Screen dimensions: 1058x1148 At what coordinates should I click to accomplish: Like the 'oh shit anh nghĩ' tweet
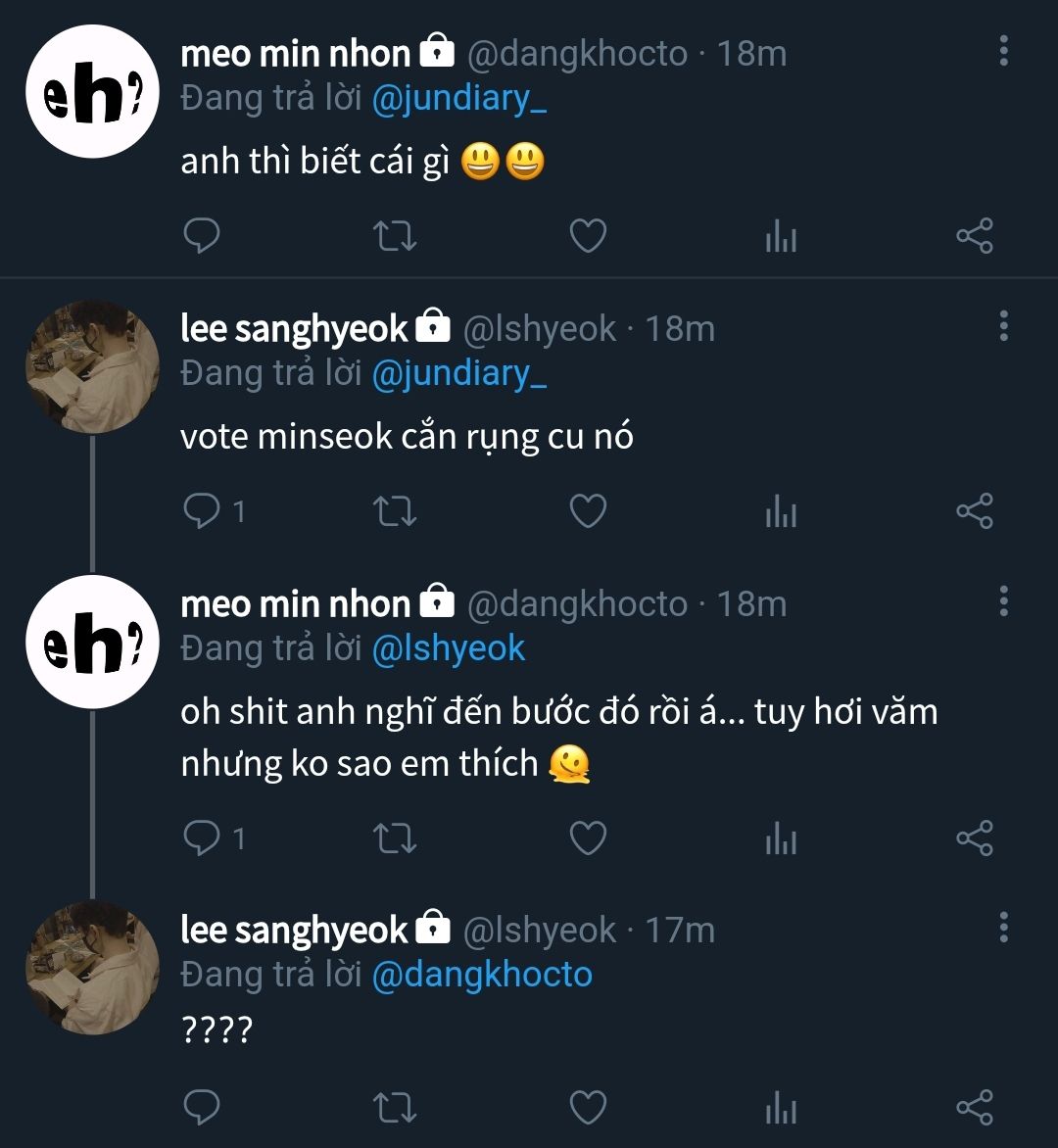pyautogui.click(x=588, y=837)
